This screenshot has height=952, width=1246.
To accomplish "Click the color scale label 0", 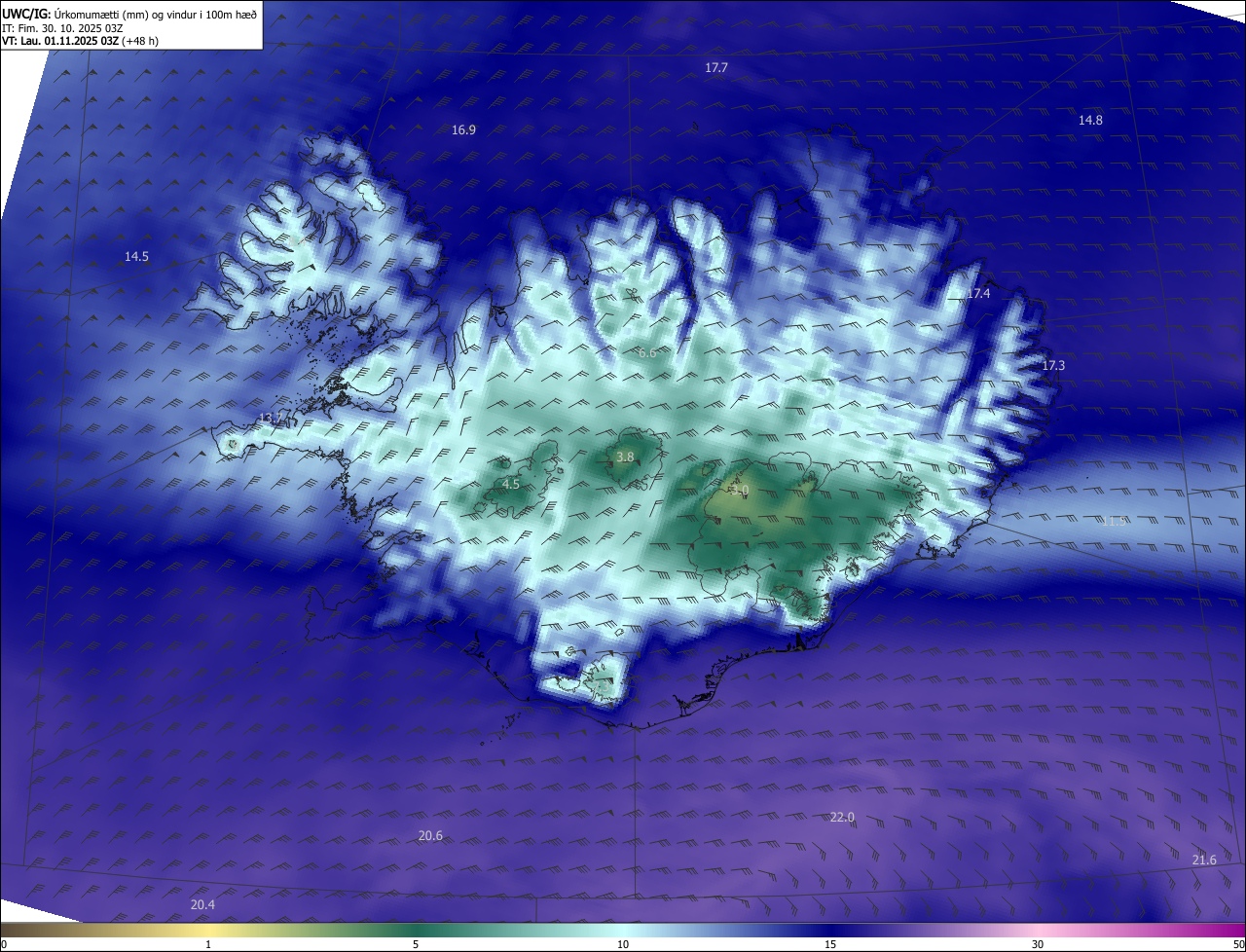I will pos(4,944).
